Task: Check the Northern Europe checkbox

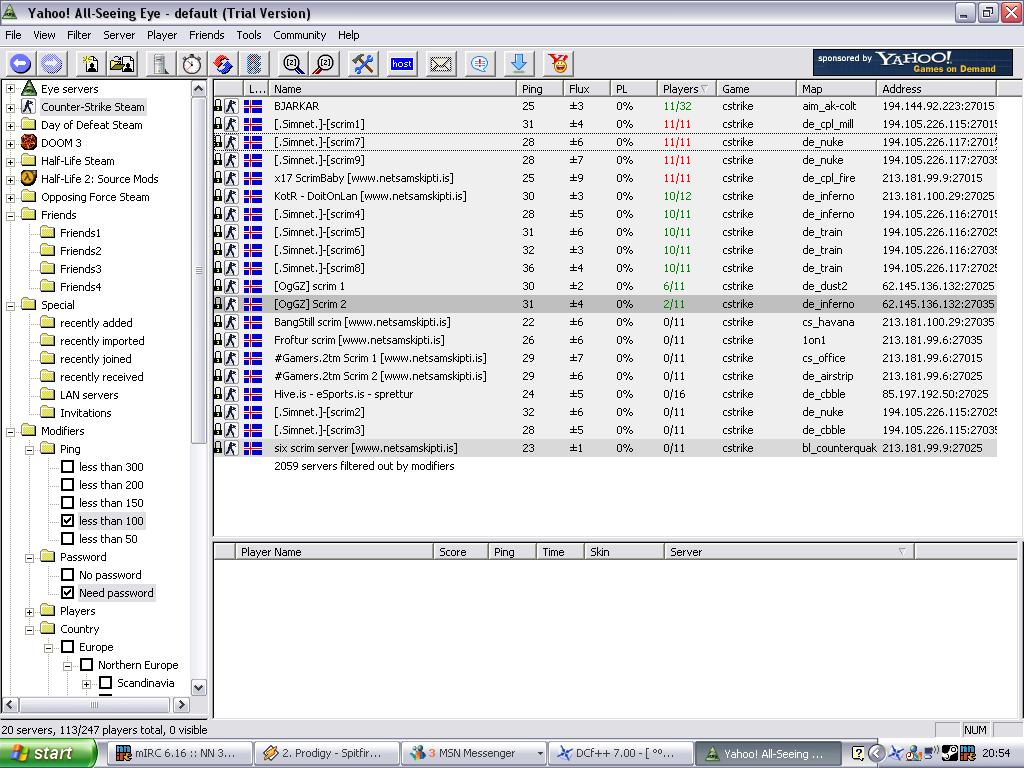Action: 86,665
